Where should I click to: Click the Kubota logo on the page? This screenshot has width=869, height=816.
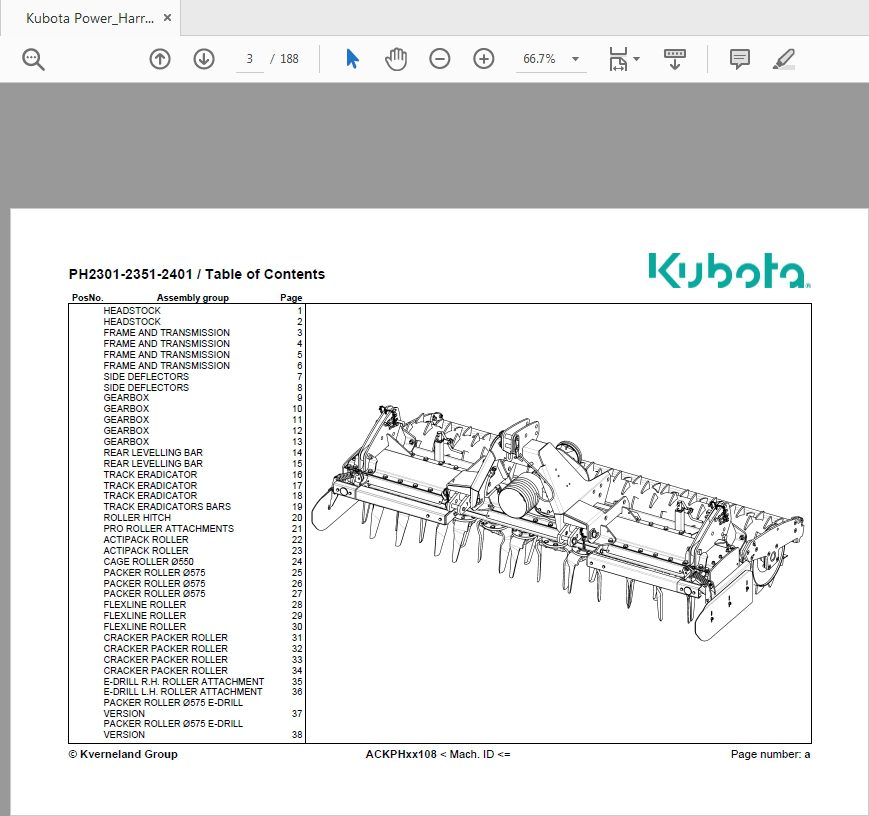click(726, 268)
